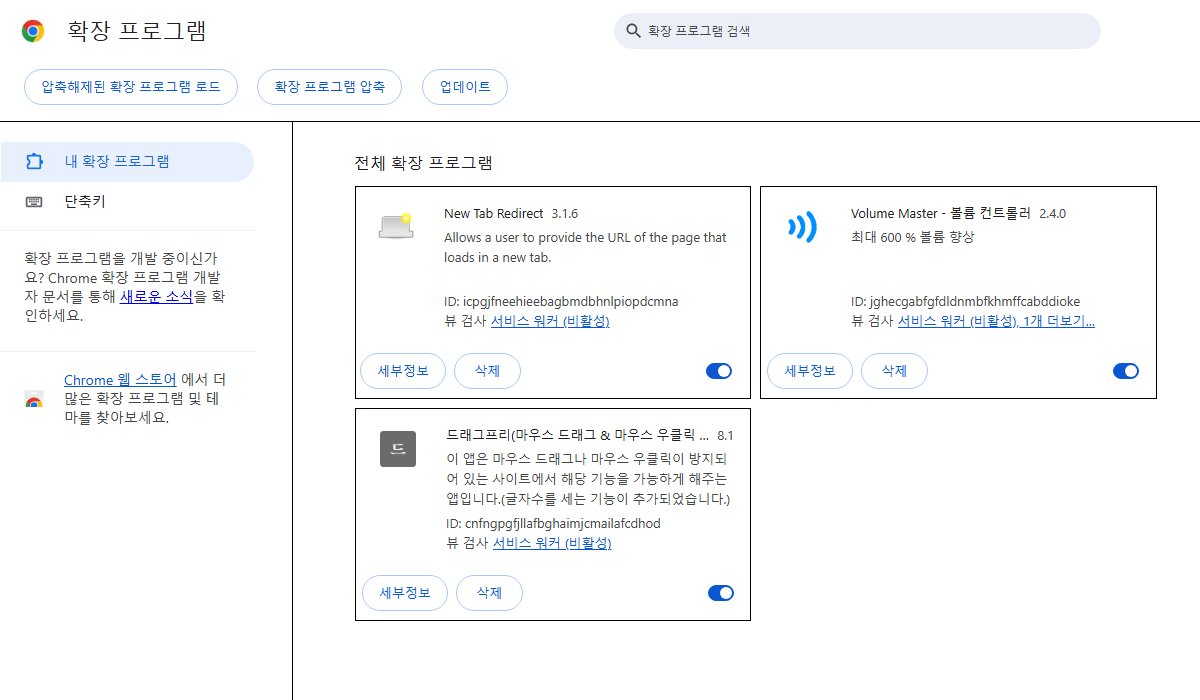Screen dimensions: 1200x700
Task: Click the 업데이트 button
Action: [x=465, y=86]
